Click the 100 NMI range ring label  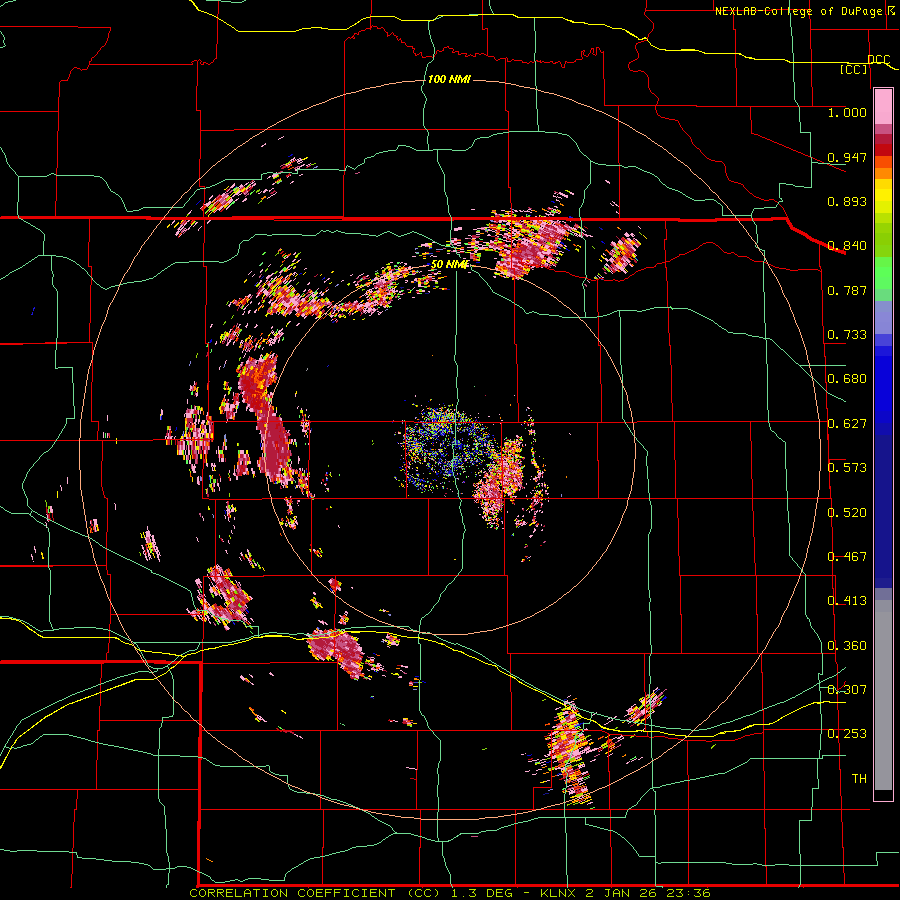pos(449,79)
